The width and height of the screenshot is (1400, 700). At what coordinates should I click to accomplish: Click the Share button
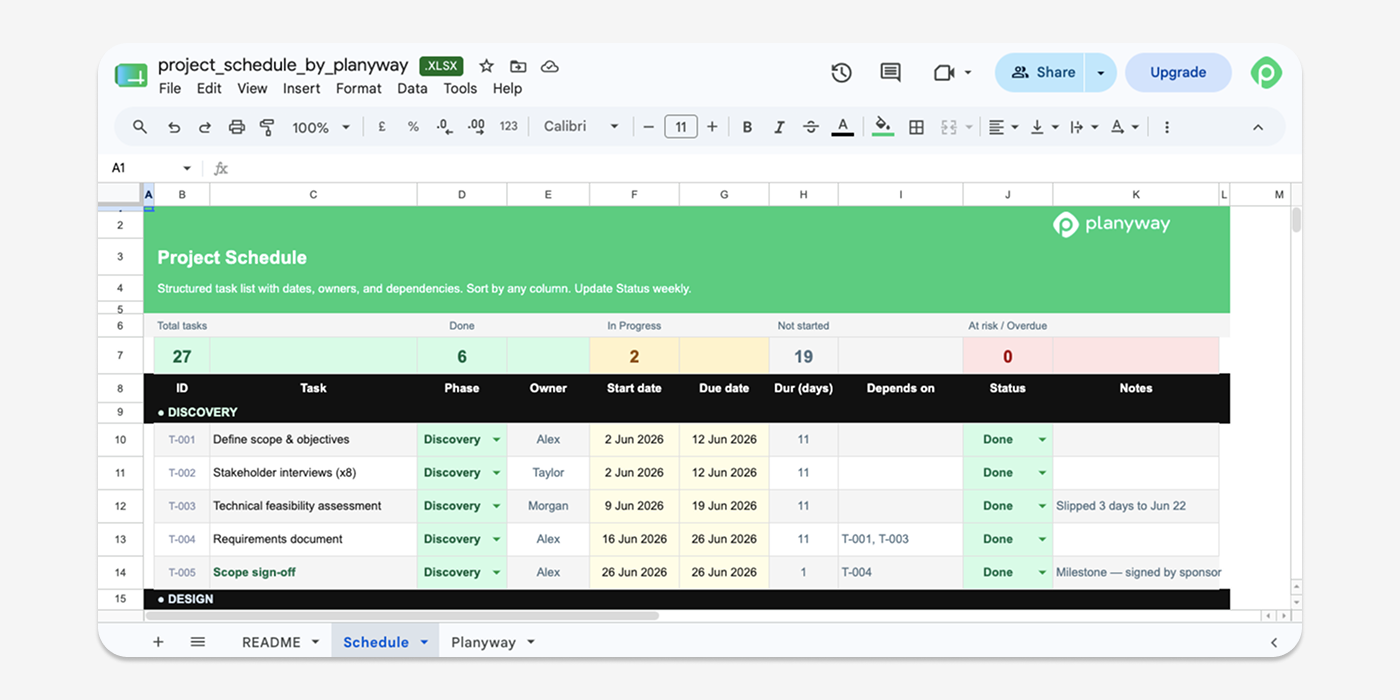1040,72
